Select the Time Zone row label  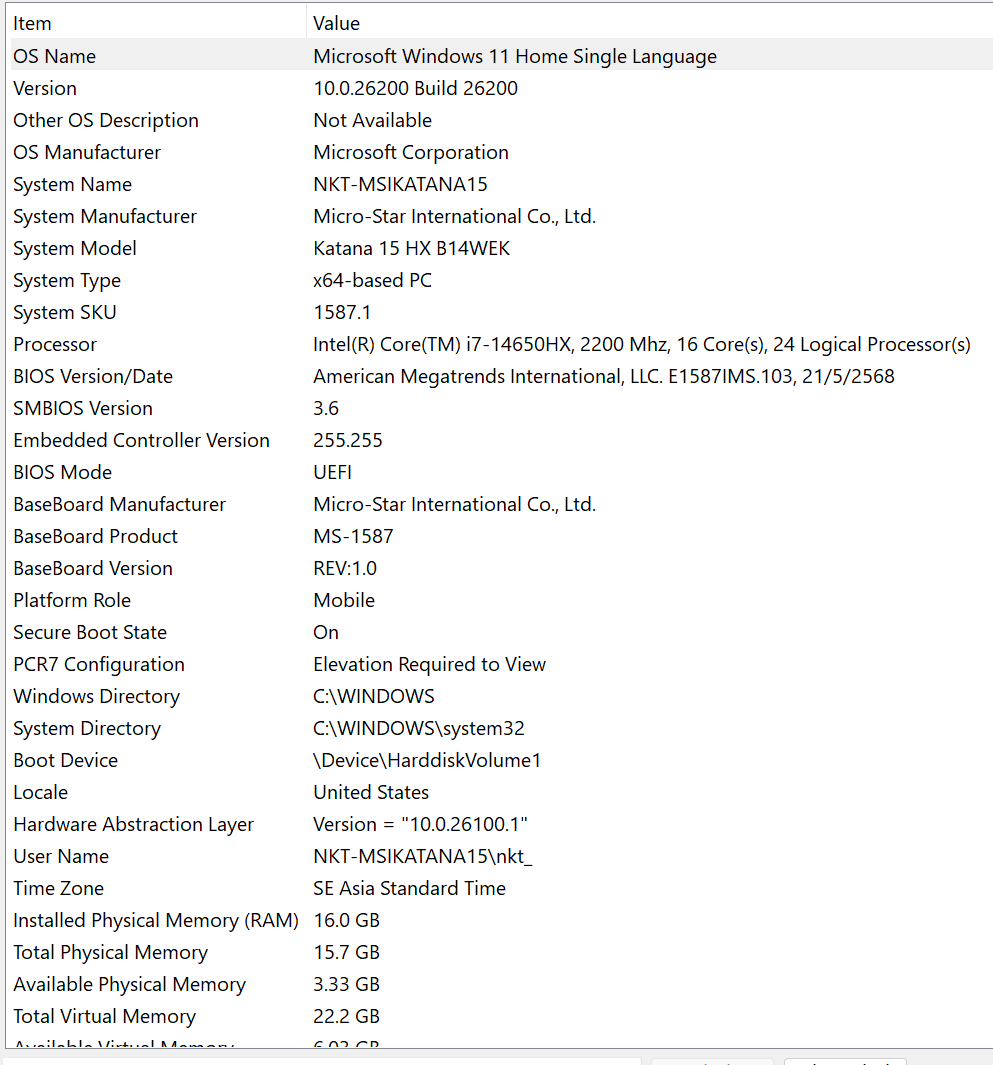coord(58,888)
